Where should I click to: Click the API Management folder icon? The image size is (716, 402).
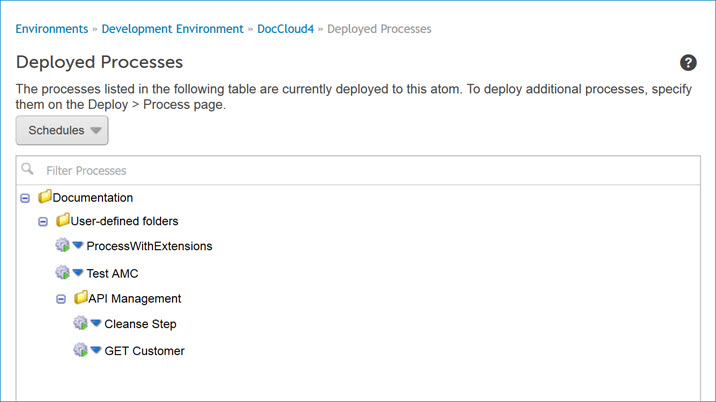(80, 297)
